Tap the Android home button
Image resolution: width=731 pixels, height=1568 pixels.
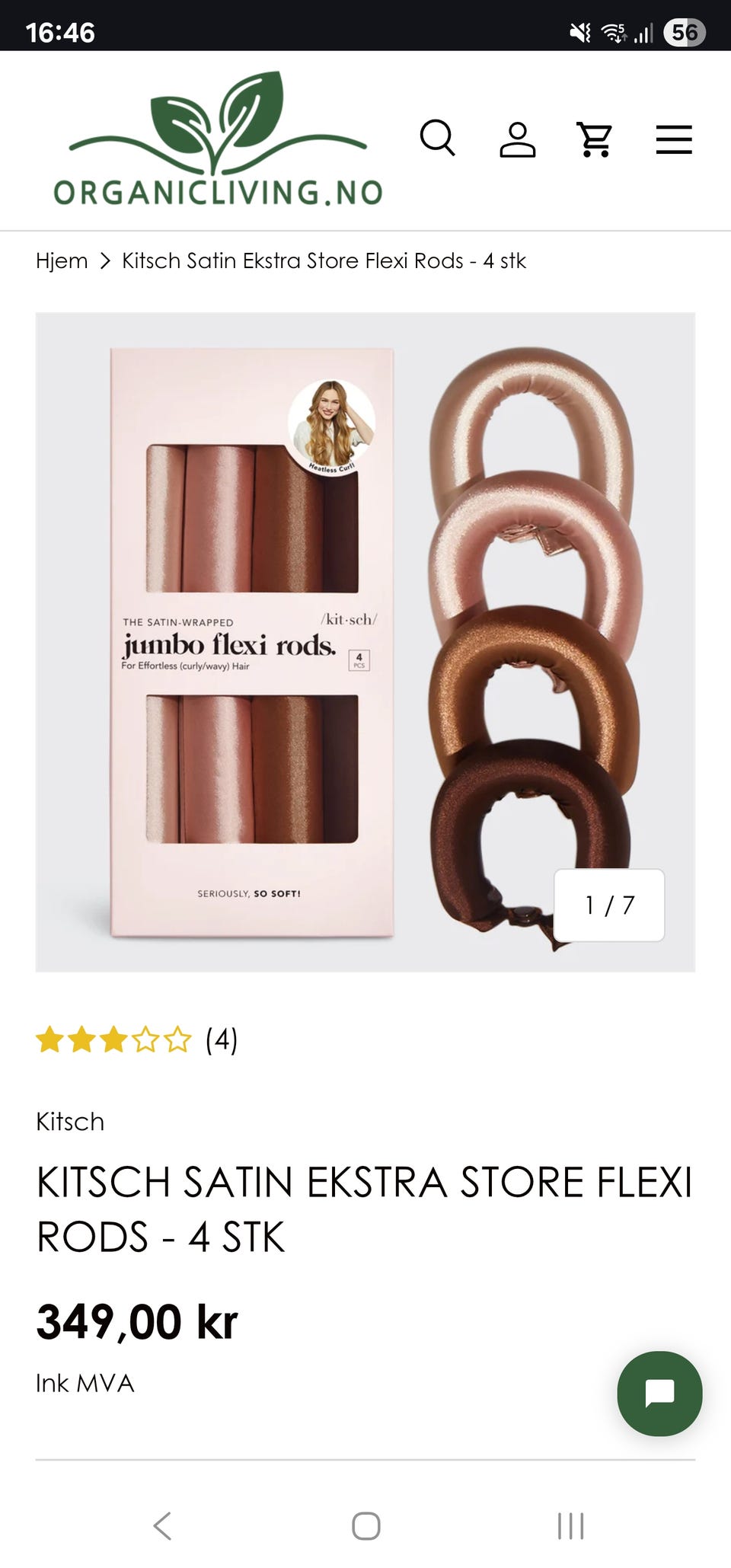[x=365, y=1525]
